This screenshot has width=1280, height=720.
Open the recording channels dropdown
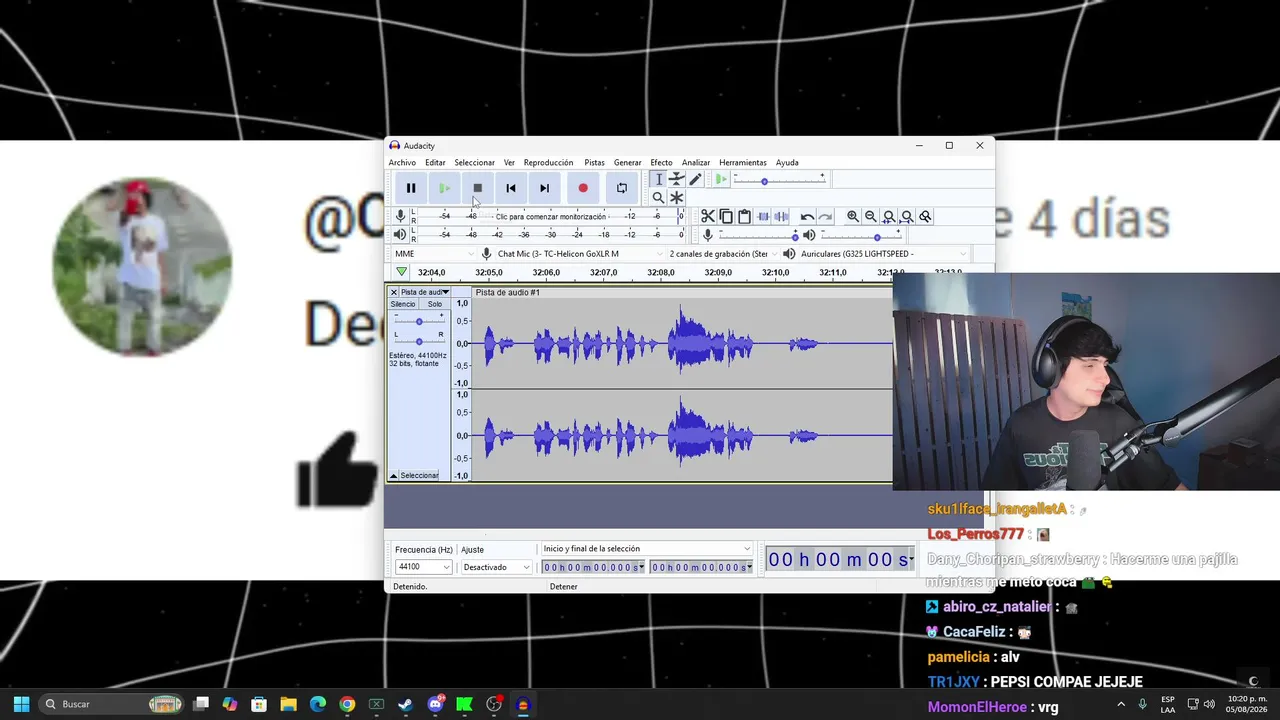(x=722, y=254)
